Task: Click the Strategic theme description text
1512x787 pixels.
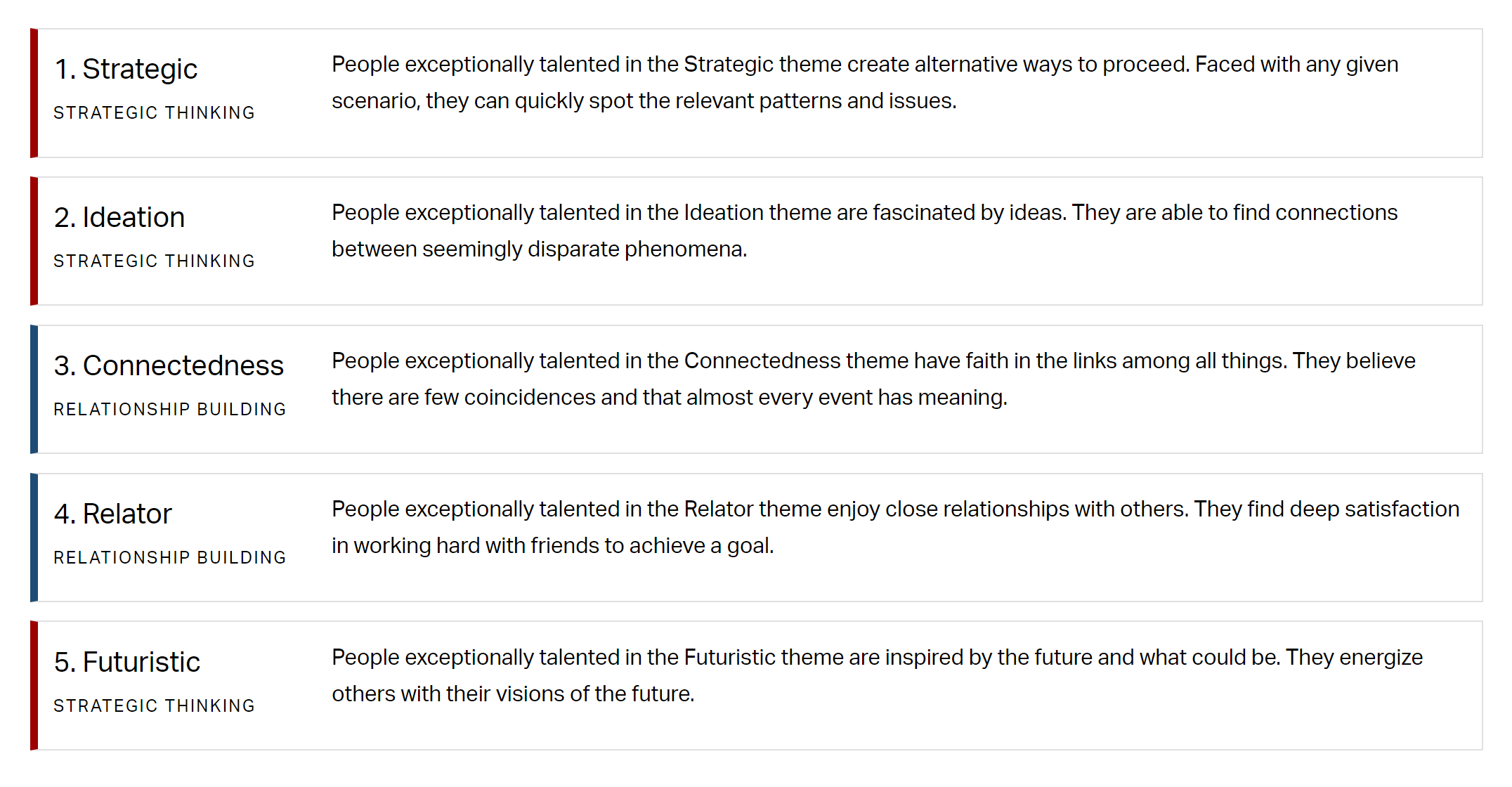Action: coord(865,83)
